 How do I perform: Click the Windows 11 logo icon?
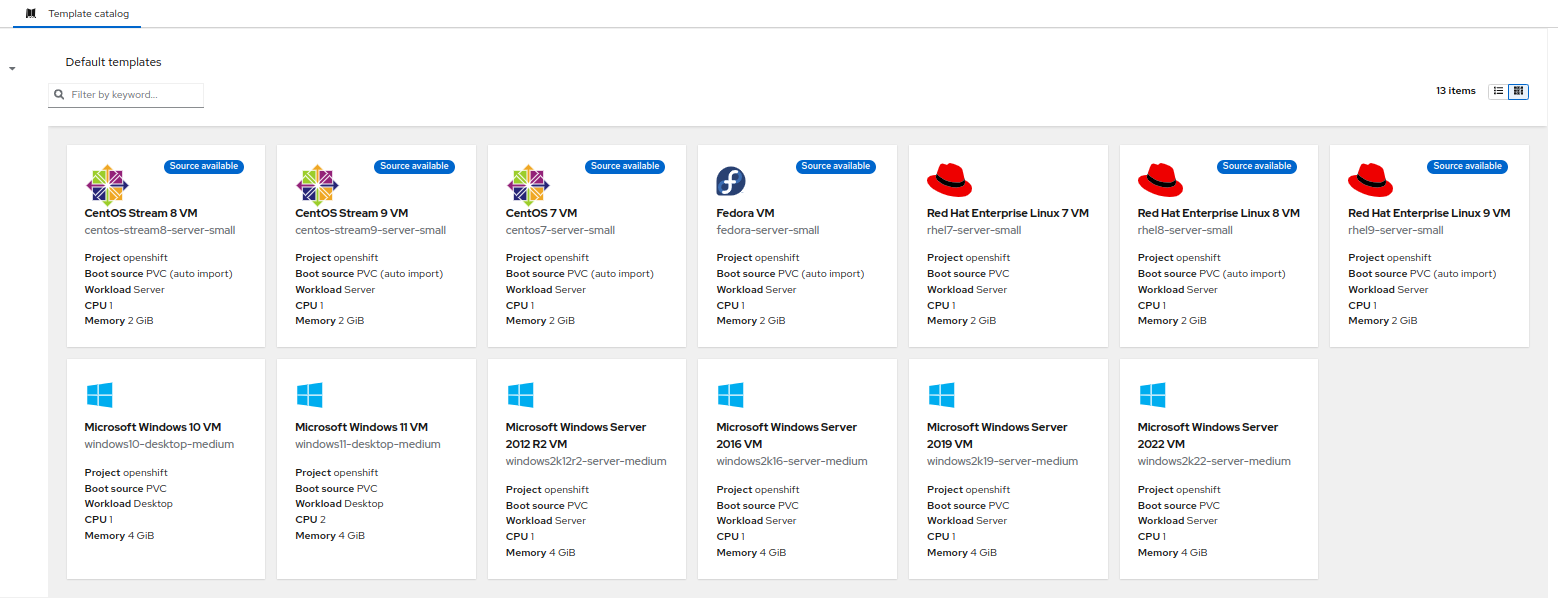(x=309, y=395)
